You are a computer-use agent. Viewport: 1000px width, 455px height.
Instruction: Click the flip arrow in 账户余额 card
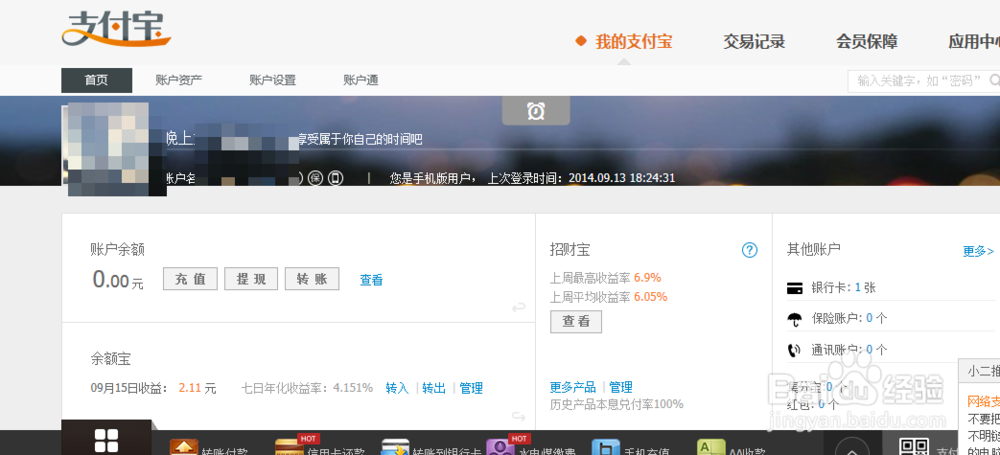coord(518,308)
